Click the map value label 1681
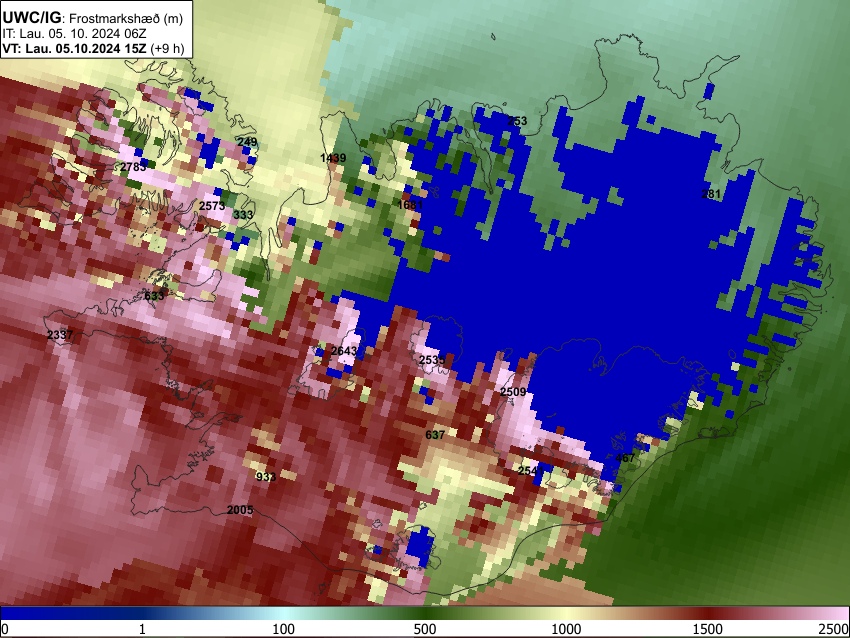 410,205
